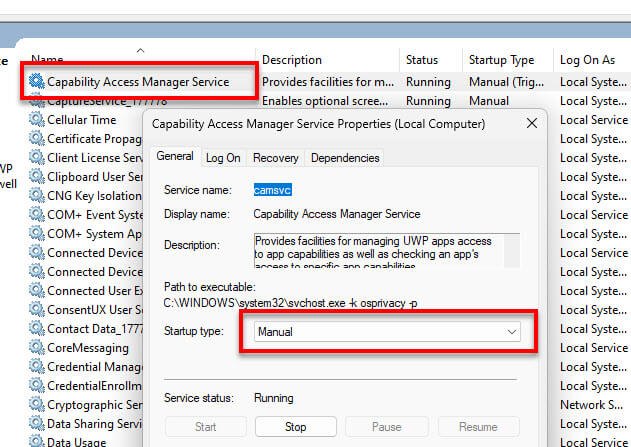Select the CNG Key Isolation service name
Viewport: 631px width, 447px height.
click(95, 196)
